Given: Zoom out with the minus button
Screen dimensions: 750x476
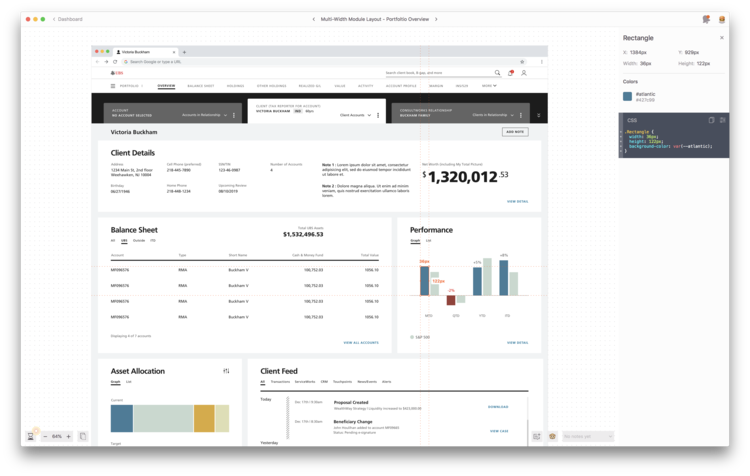Looking at the screenshot, I should (45, 436).
